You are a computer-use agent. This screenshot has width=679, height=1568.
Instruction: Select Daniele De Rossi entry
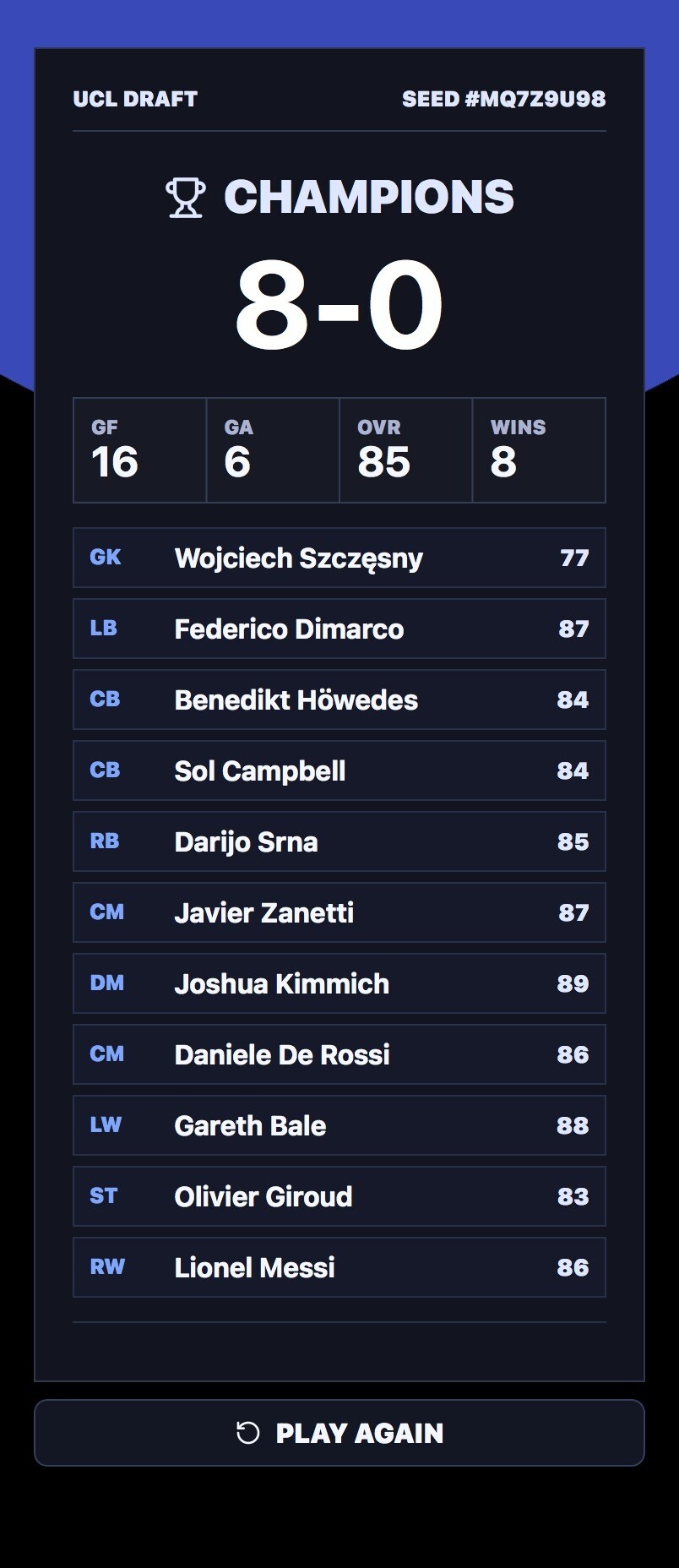(339, 1054)
